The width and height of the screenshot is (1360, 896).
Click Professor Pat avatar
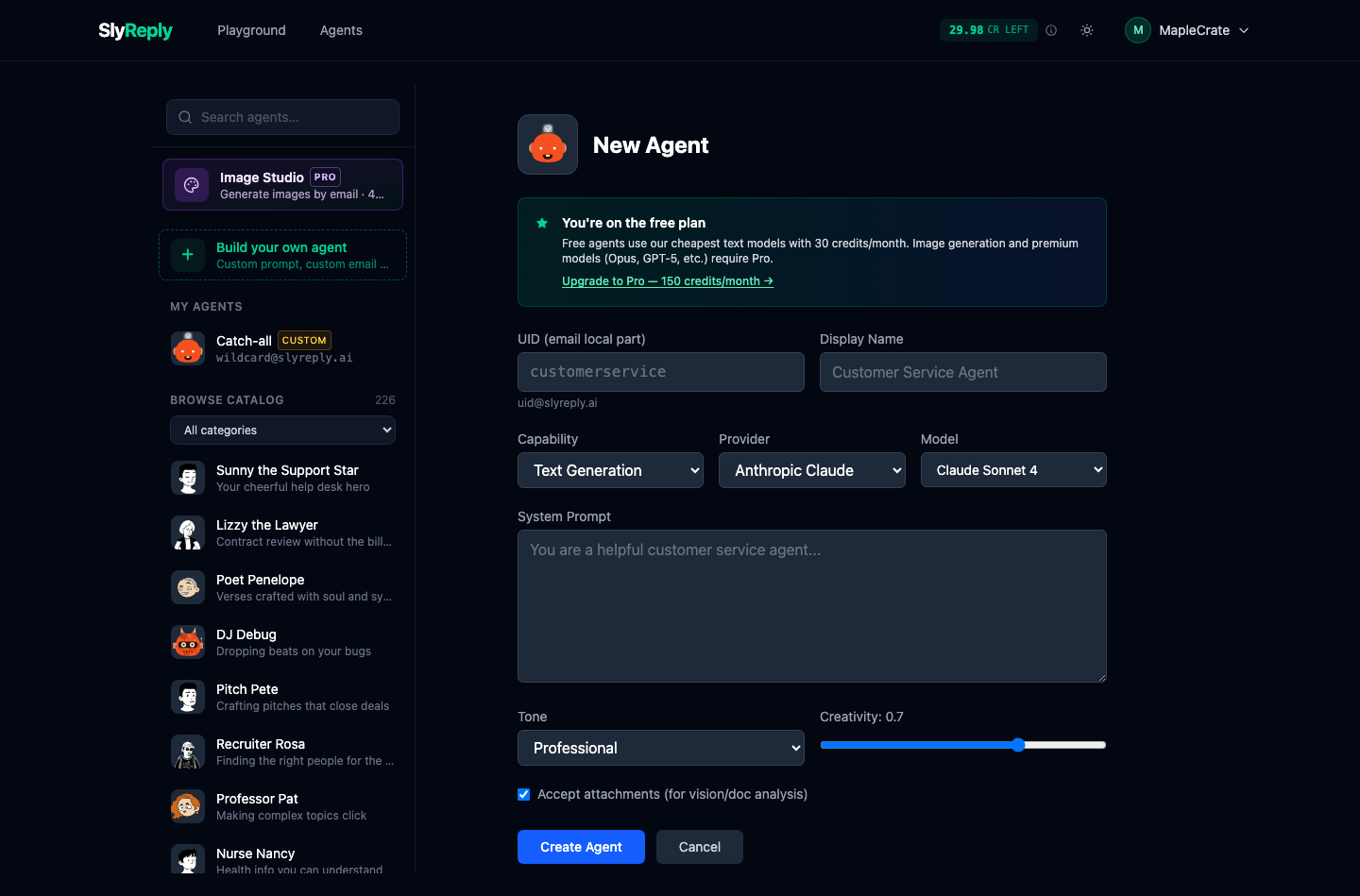[188, 806]
